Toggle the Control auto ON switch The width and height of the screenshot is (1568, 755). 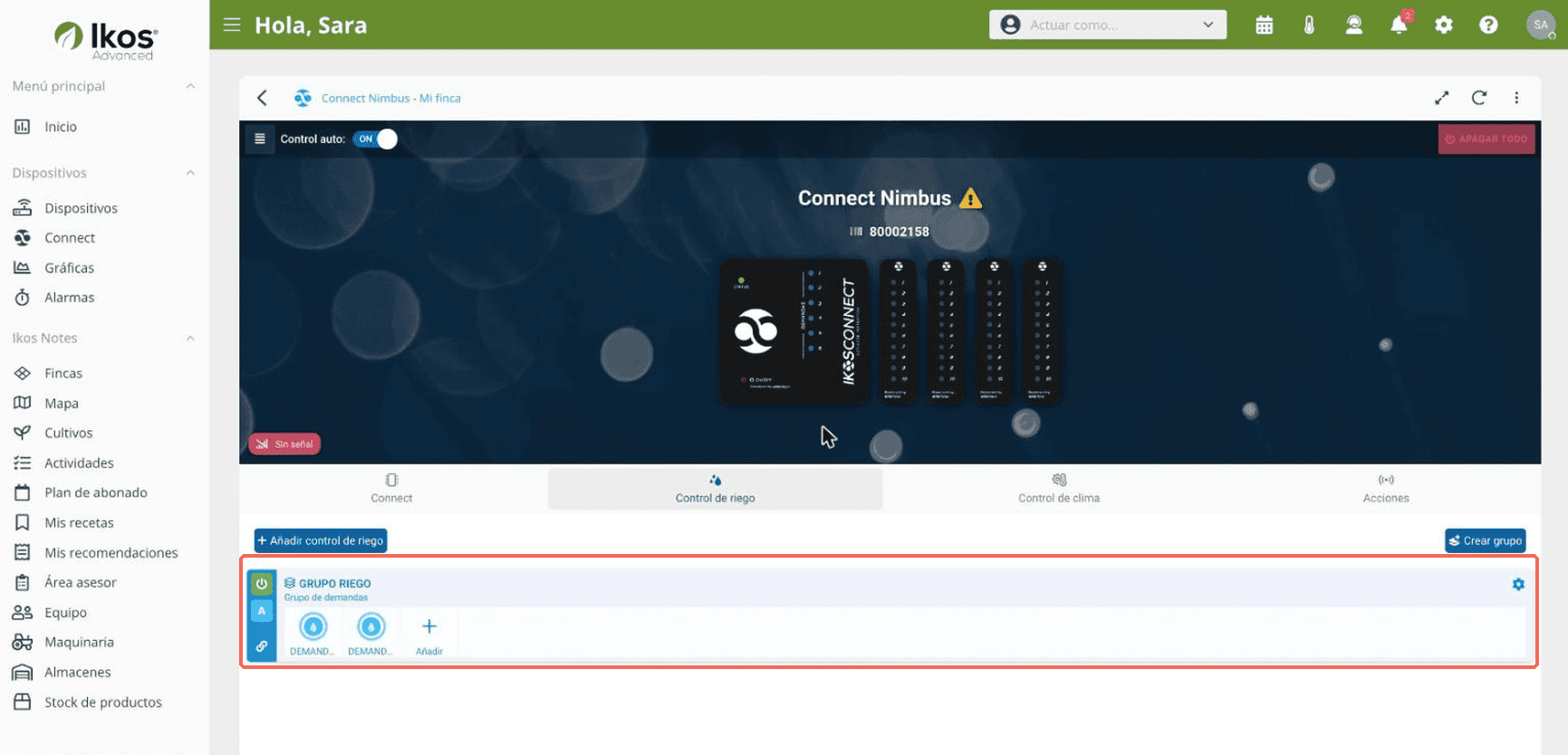(x=375, y=139)
